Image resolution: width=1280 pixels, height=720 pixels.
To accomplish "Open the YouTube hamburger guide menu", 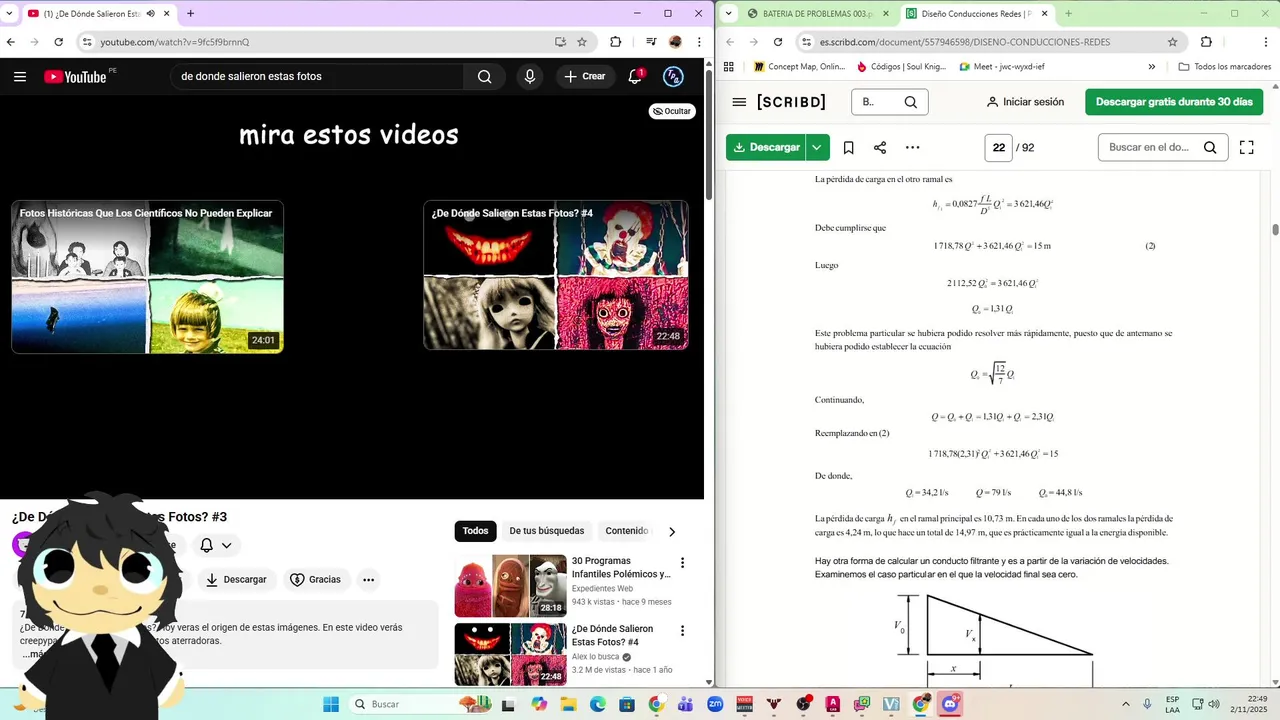I will pyautogui.click(x=20, y=76).
